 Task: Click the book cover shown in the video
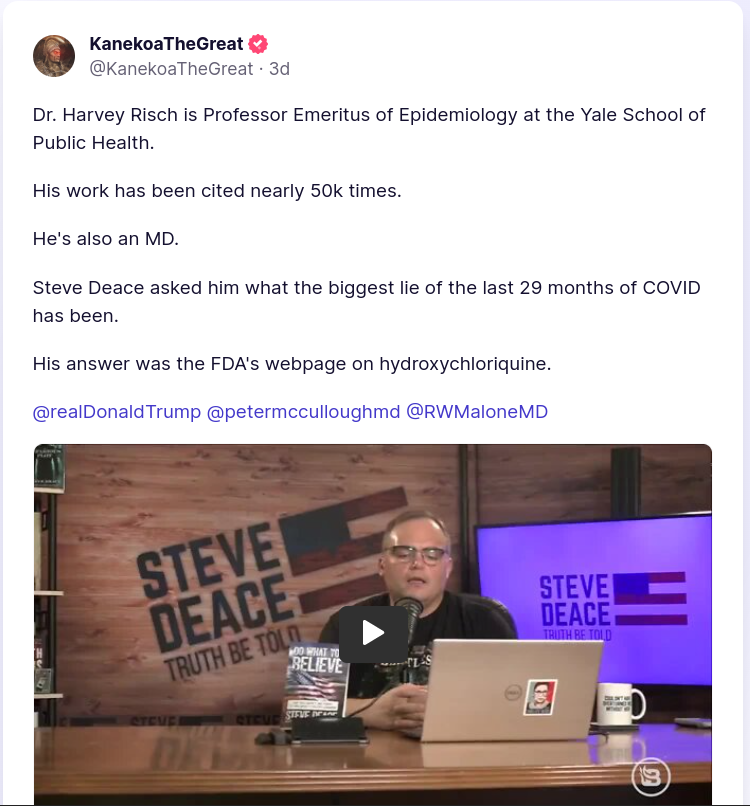tap(316, 681)
